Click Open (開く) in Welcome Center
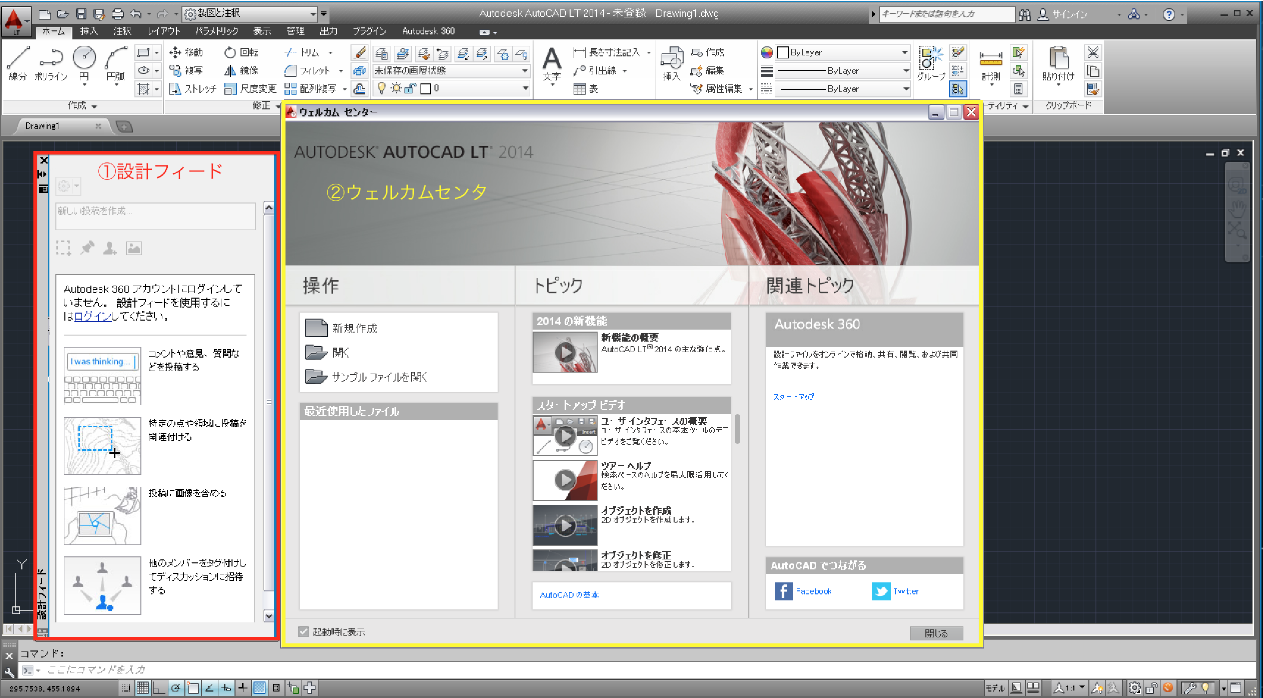The height and width of the screenshot is (698, 1263). [x=328, y=352]
